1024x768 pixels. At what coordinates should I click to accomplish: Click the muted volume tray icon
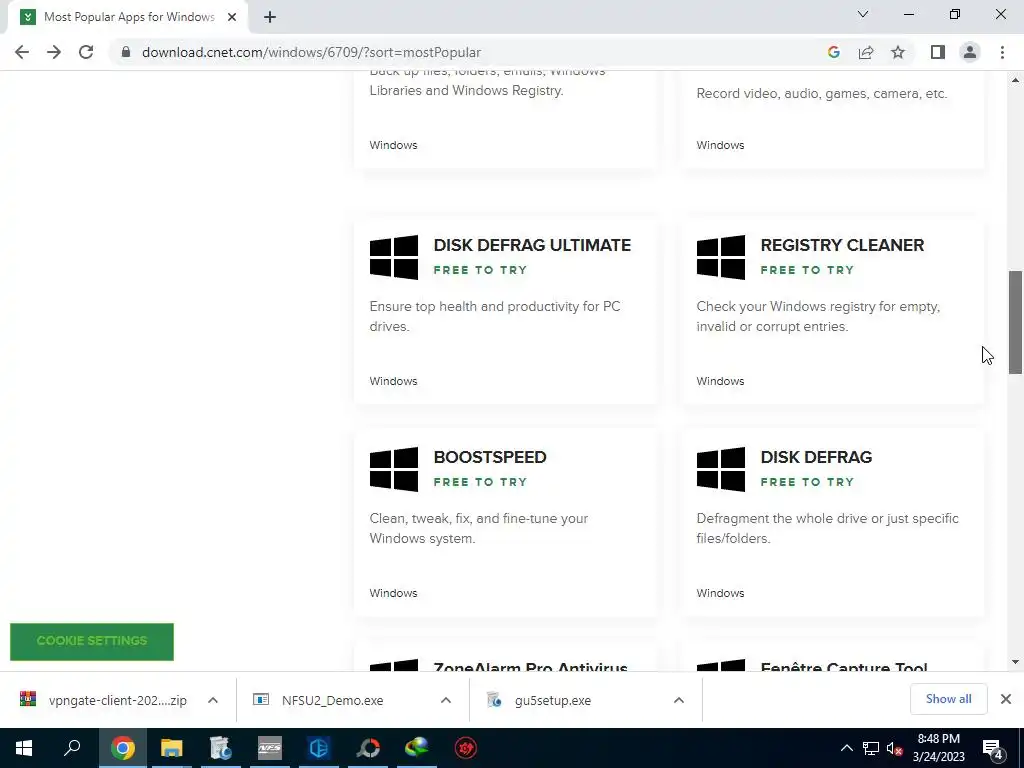pos(894,749)
